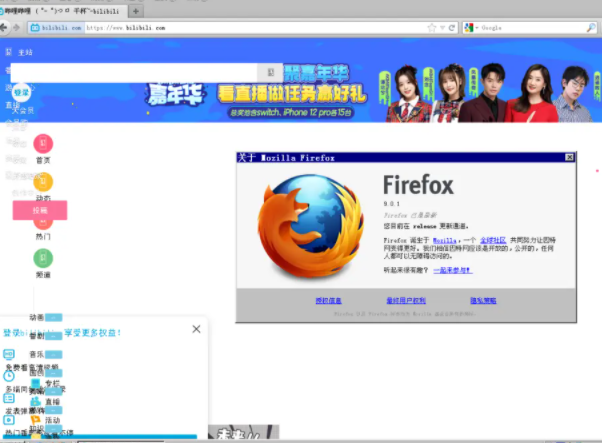
Task: Click the bilibili page search input box
Action: 134,73
